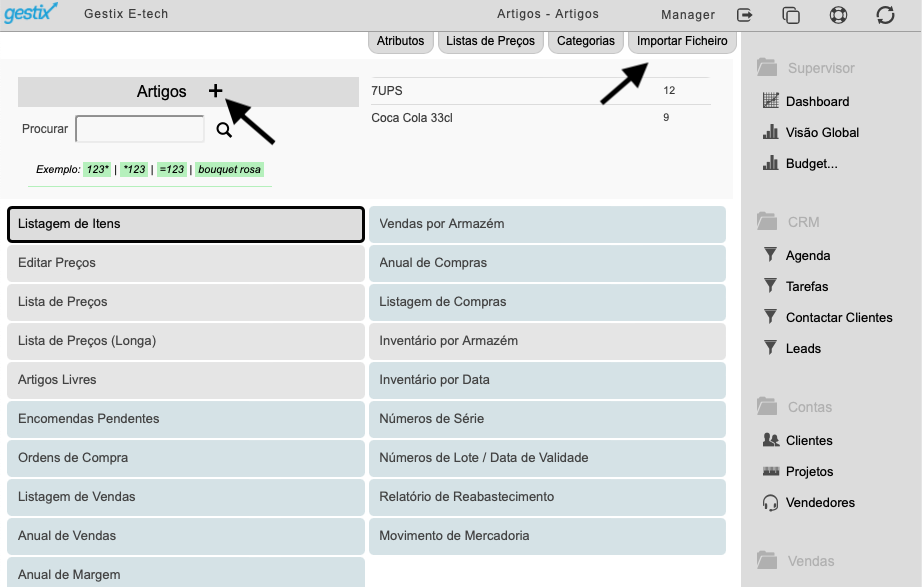Focus the Procurar search field

(140, 129)
